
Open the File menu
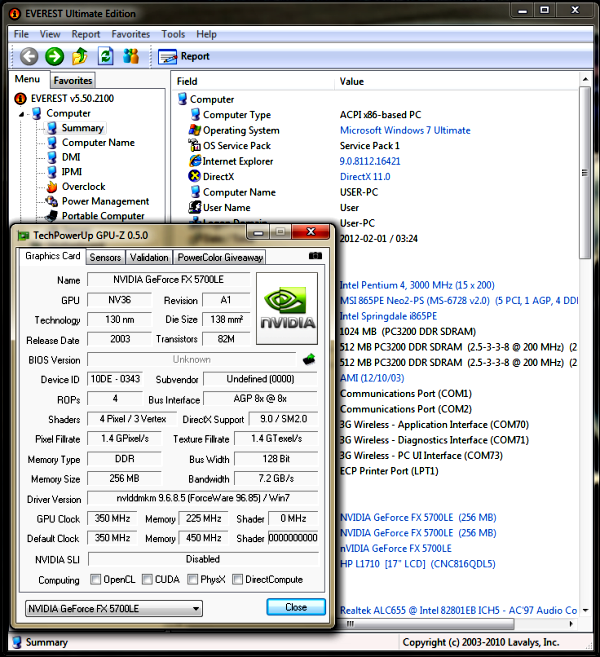click(x=21, y=34)
